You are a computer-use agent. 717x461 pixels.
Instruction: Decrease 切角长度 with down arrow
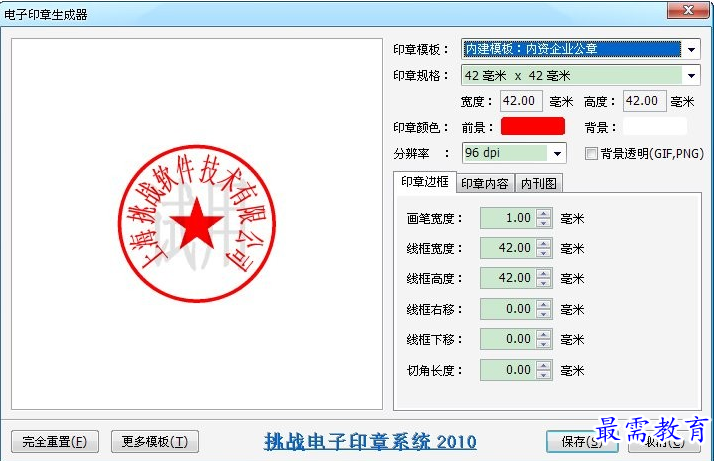(543, 375)
